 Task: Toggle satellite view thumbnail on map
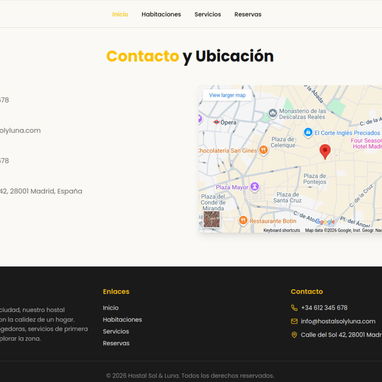coord(212,219)
